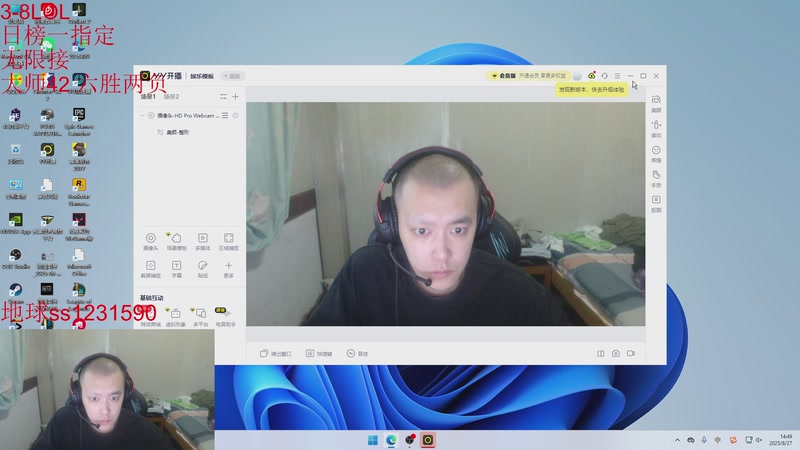The width and height of the screenshot is (800, 450).
Task: Collapse the HD Pro Webcam source row
Action: pyautogui.click(x=142, y=116)
